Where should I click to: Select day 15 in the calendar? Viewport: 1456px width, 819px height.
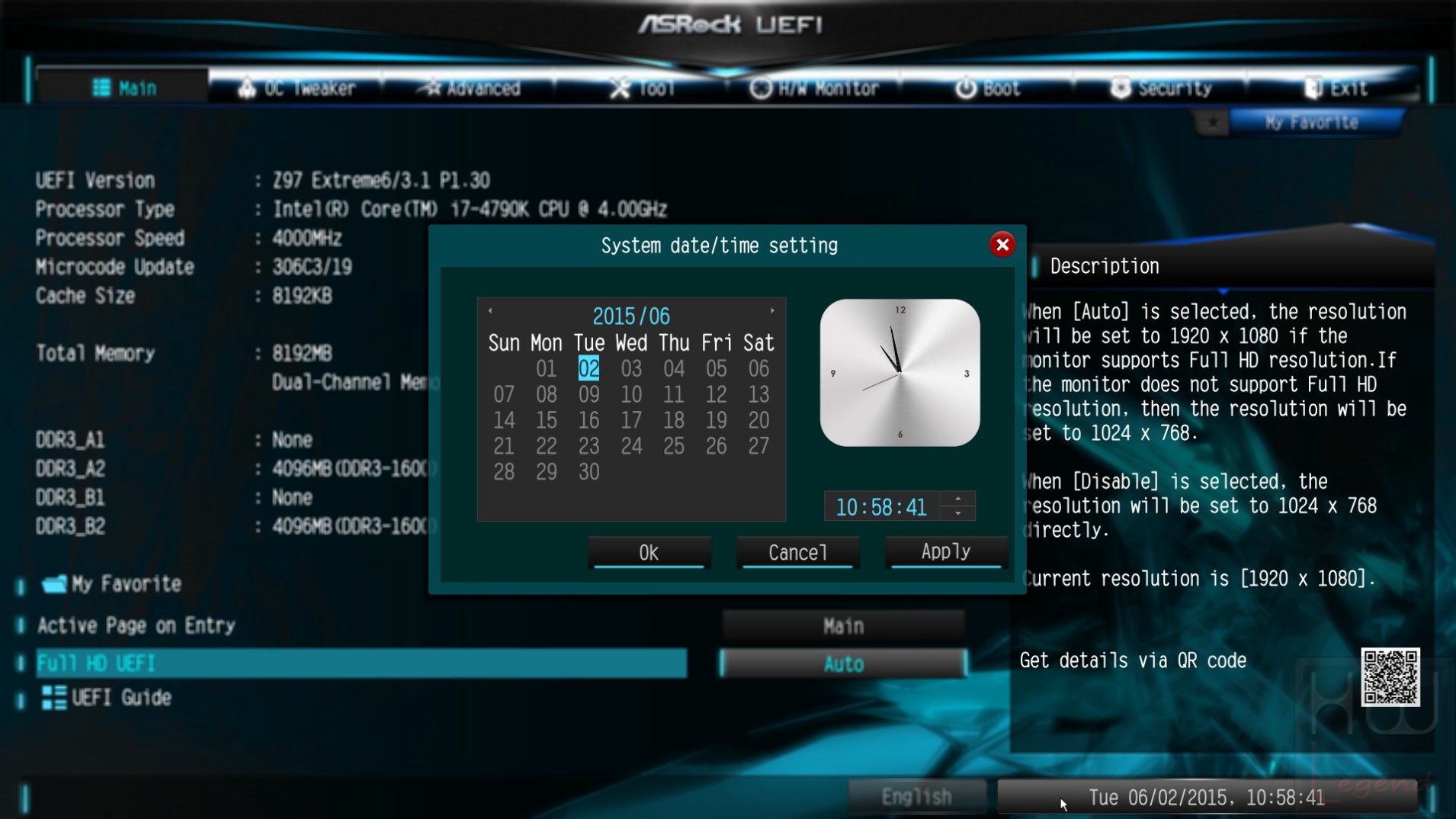(x=546, y=421)
